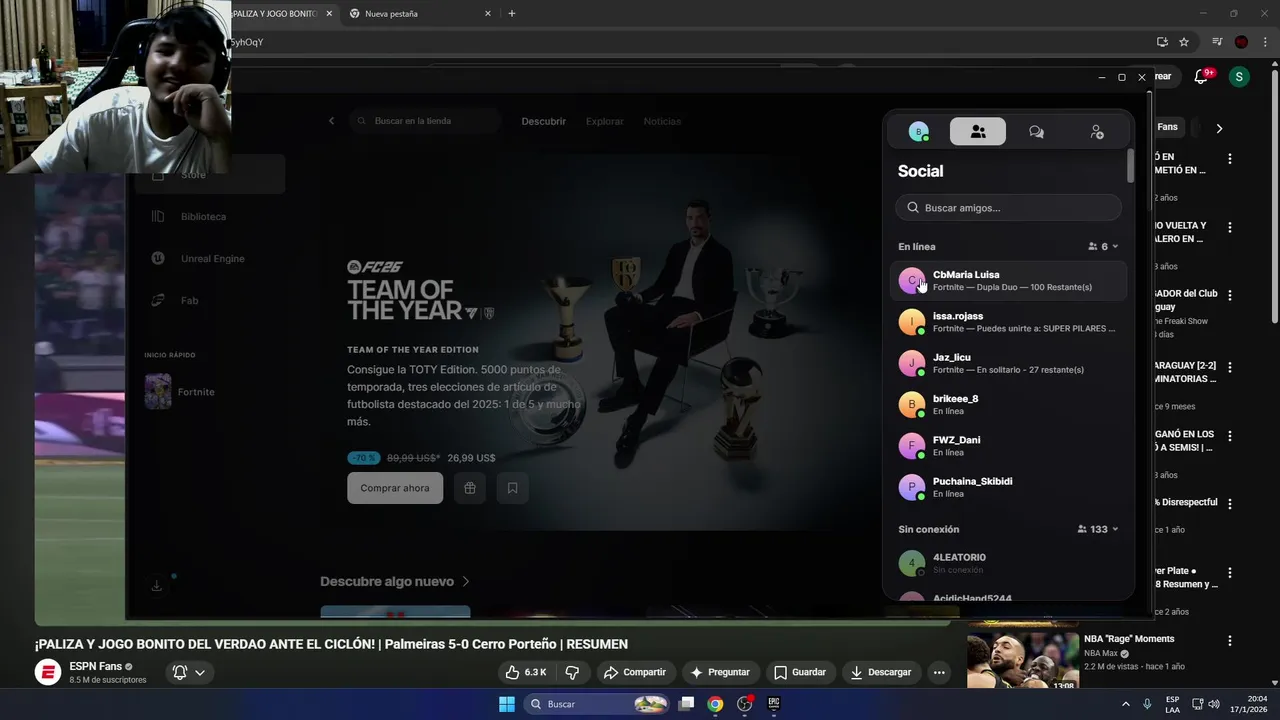Open the YouTube account avatar S
Image resolution: width=1280 pixels, height=720 pixels.
click(x=1239, y=76)
